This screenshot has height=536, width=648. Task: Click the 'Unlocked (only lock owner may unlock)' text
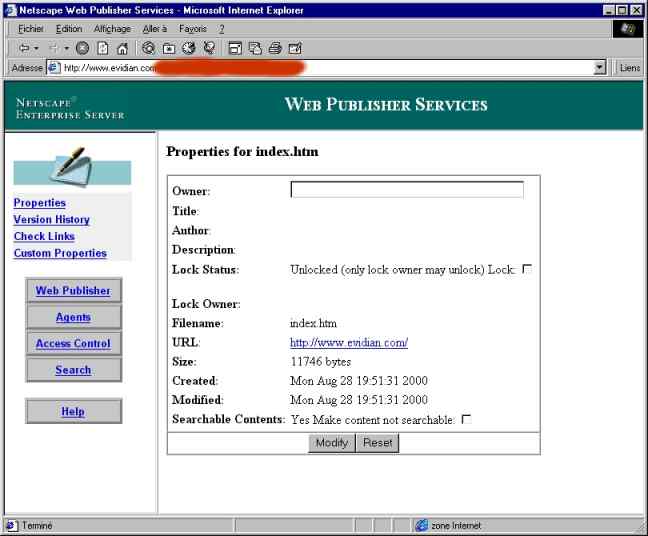tap(387, 270)
